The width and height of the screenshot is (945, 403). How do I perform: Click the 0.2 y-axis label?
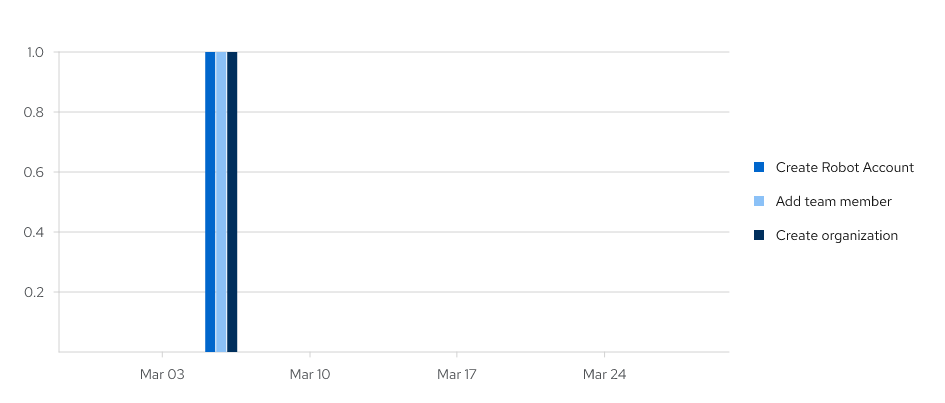coord(35,292)
